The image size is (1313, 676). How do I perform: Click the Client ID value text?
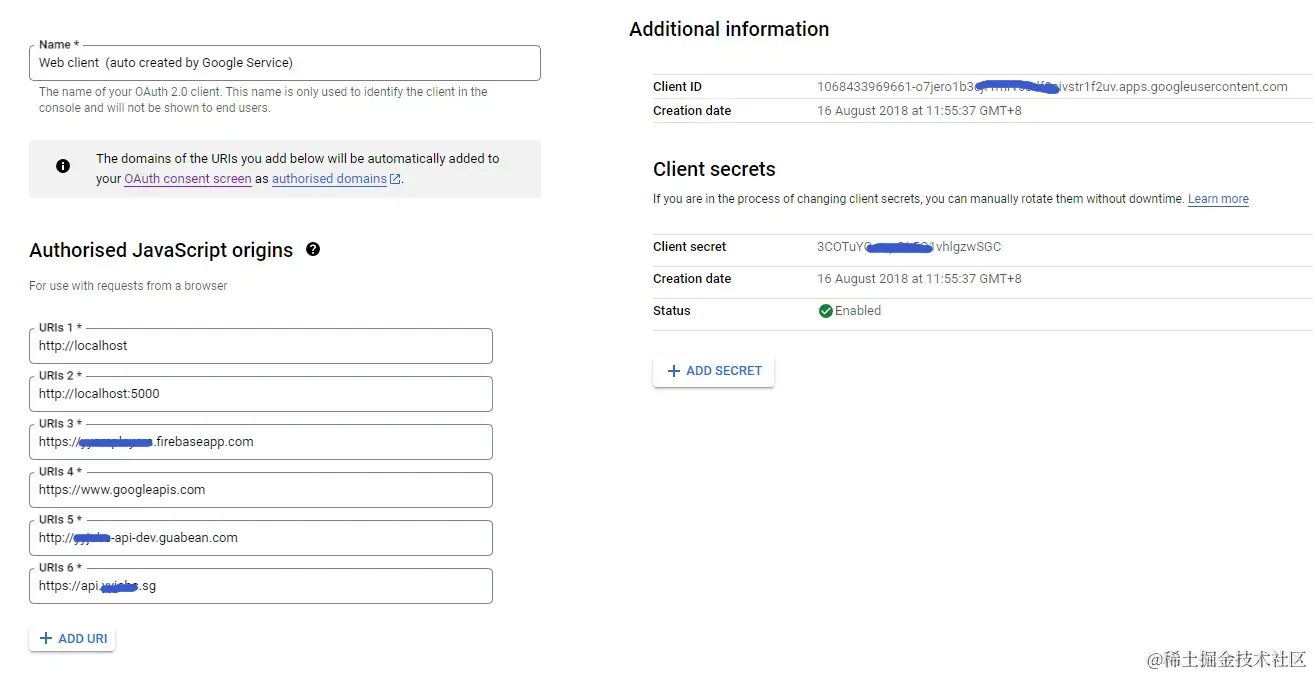tap(1051, 87)
